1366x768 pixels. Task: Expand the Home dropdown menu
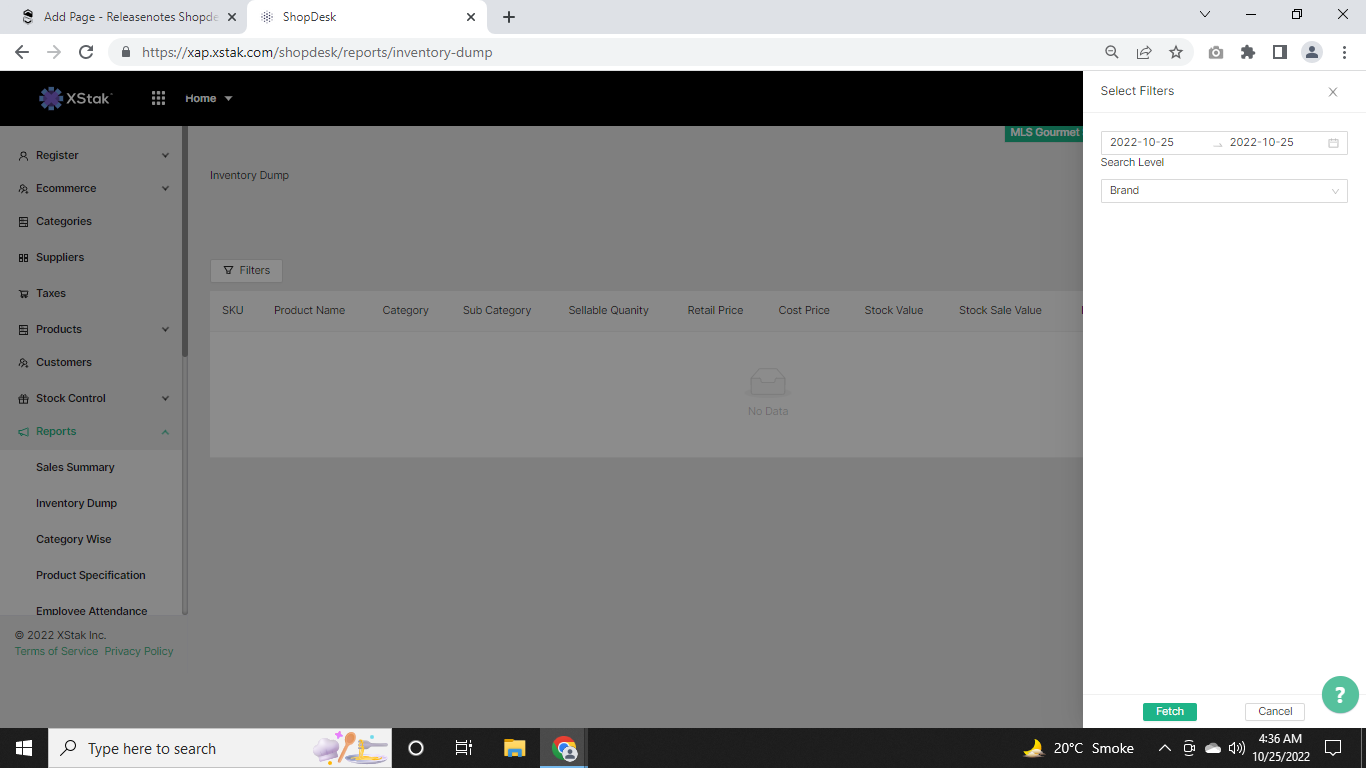pyautogui.click(x=208, y=98)
